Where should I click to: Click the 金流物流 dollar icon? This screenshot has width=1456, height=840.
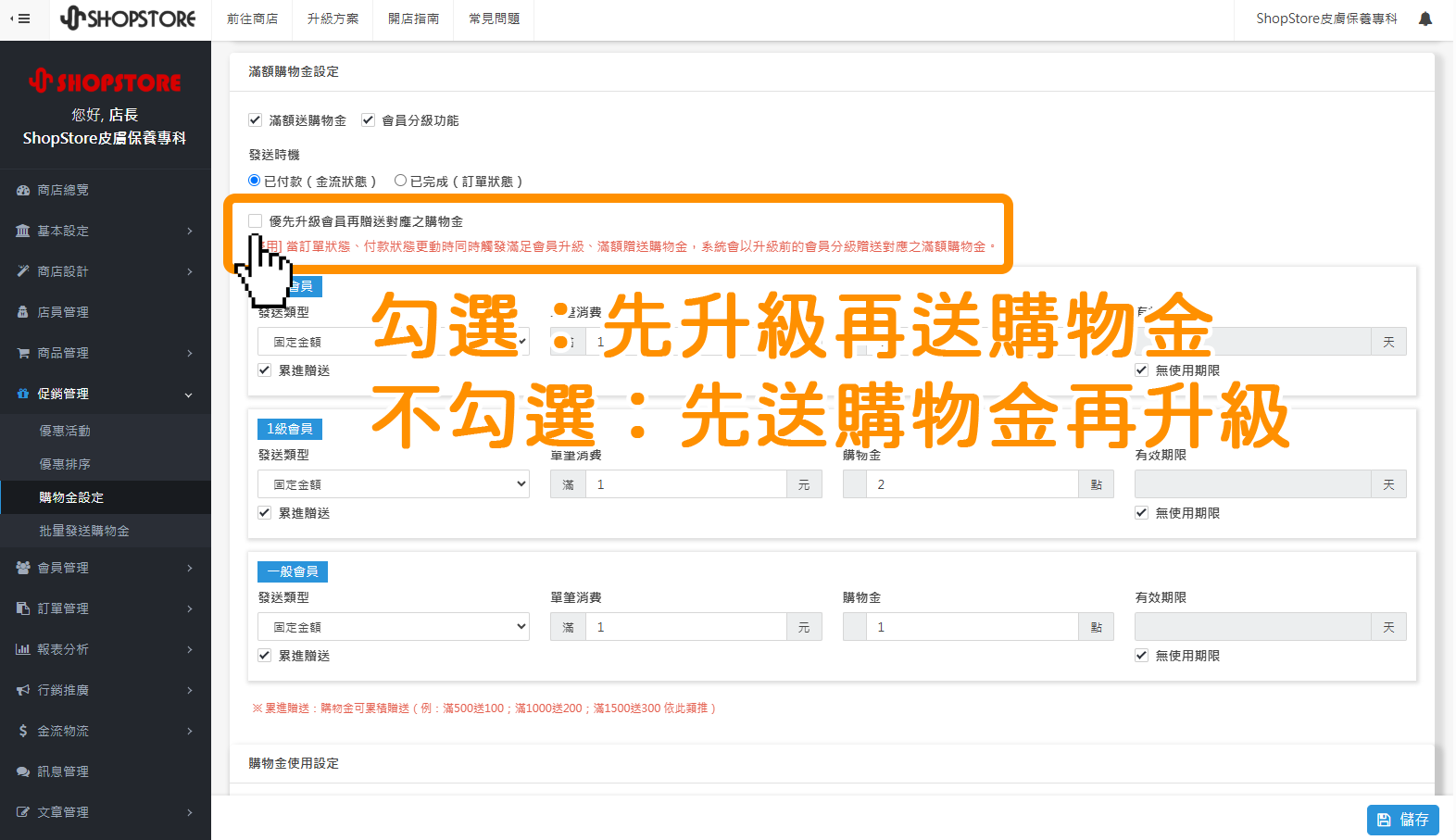point(23,731)
